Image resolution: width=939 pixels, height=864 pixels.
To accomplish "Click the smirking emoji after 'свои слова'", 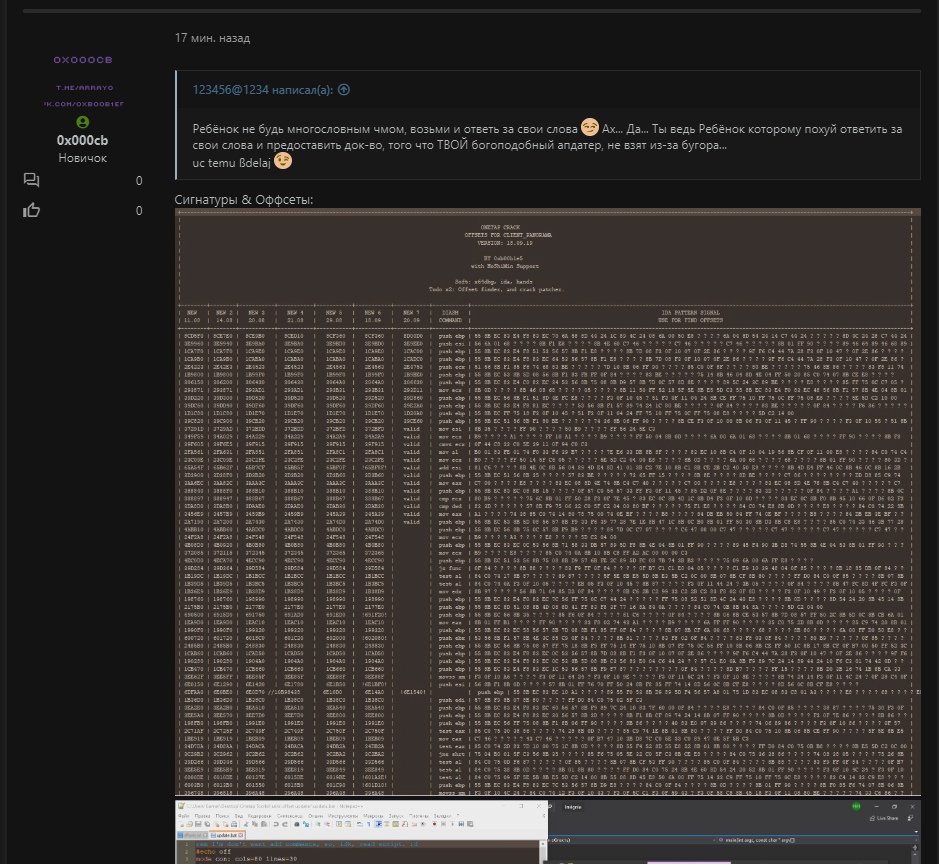I will [590, 128].
